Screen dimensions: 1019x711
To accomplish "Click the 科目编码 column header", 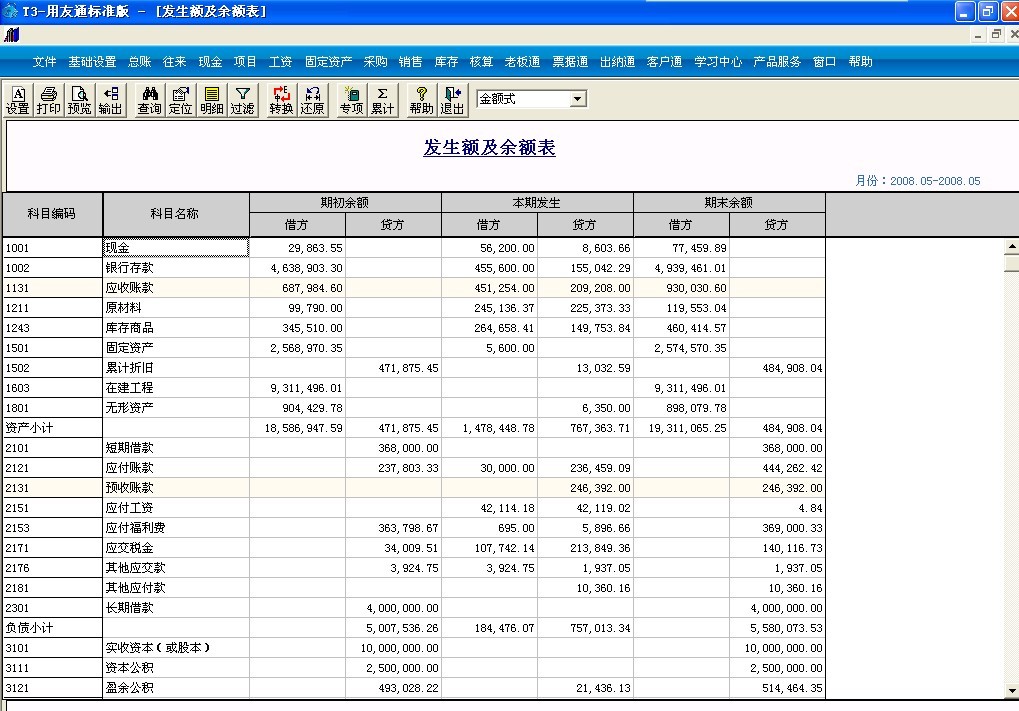I will (x=52, y=214).
